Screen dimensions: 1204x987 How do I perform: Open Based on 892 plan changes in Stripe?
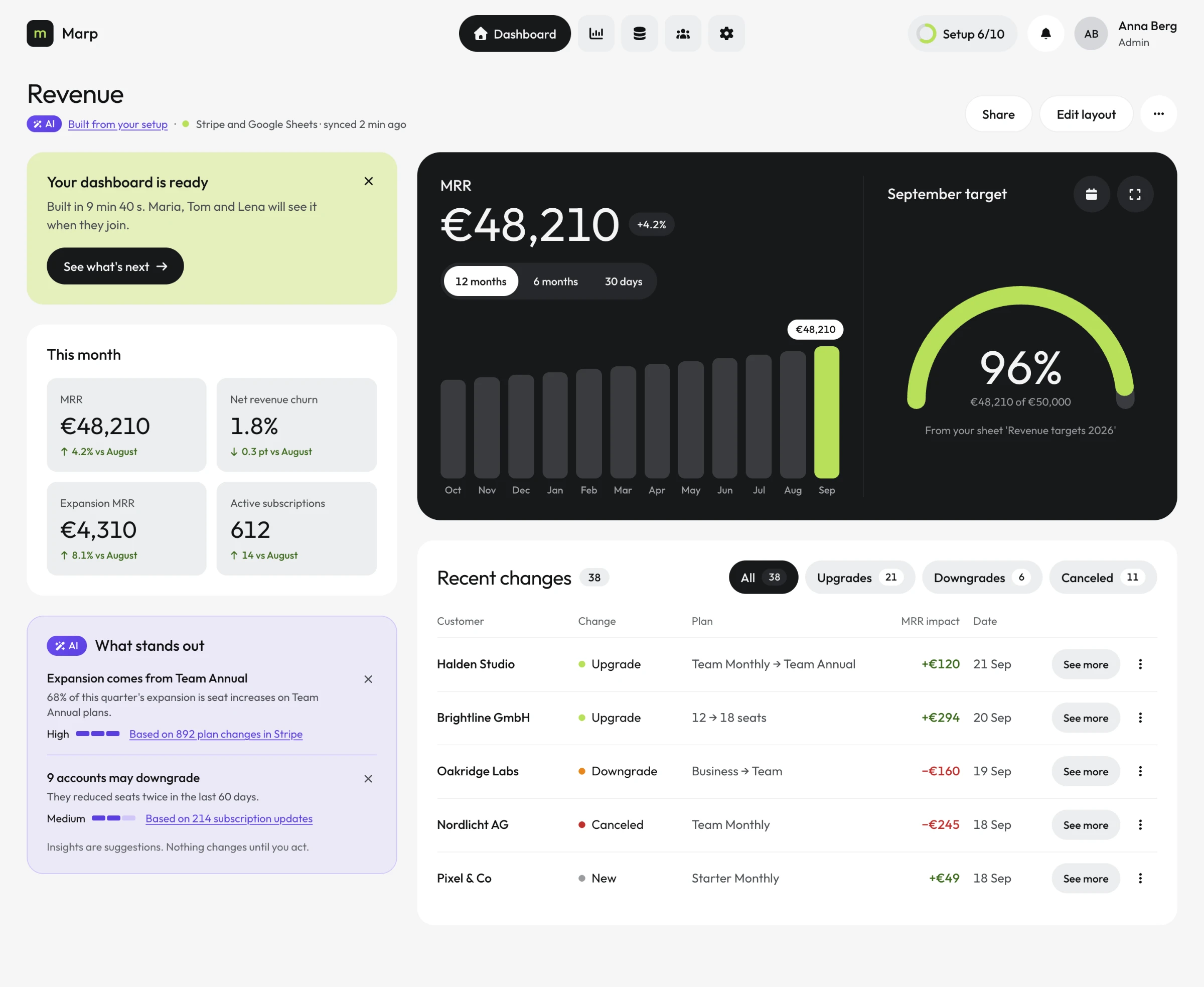pos(215,734)
